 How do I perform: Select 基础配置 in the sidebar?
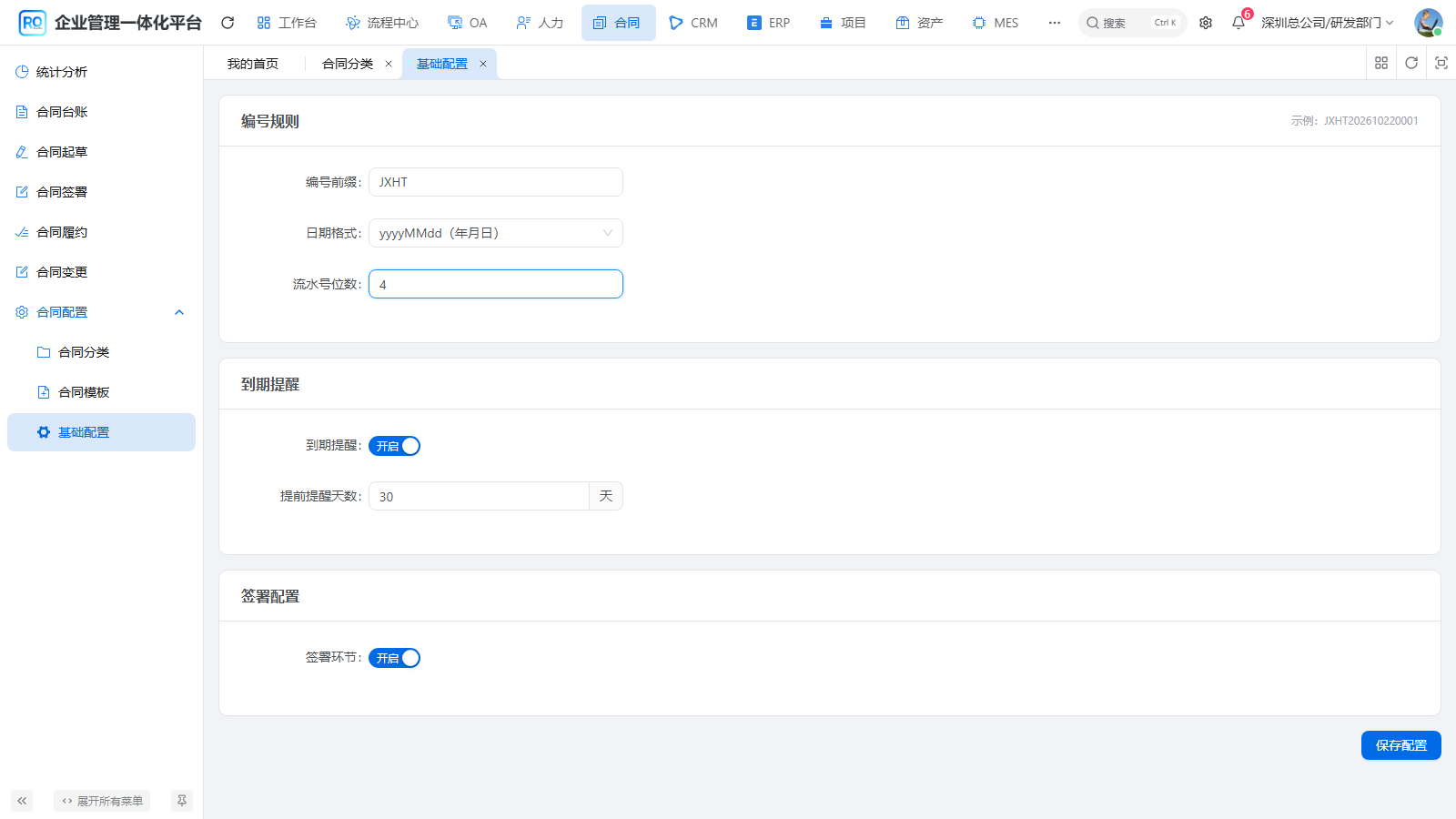click(101, 432)
